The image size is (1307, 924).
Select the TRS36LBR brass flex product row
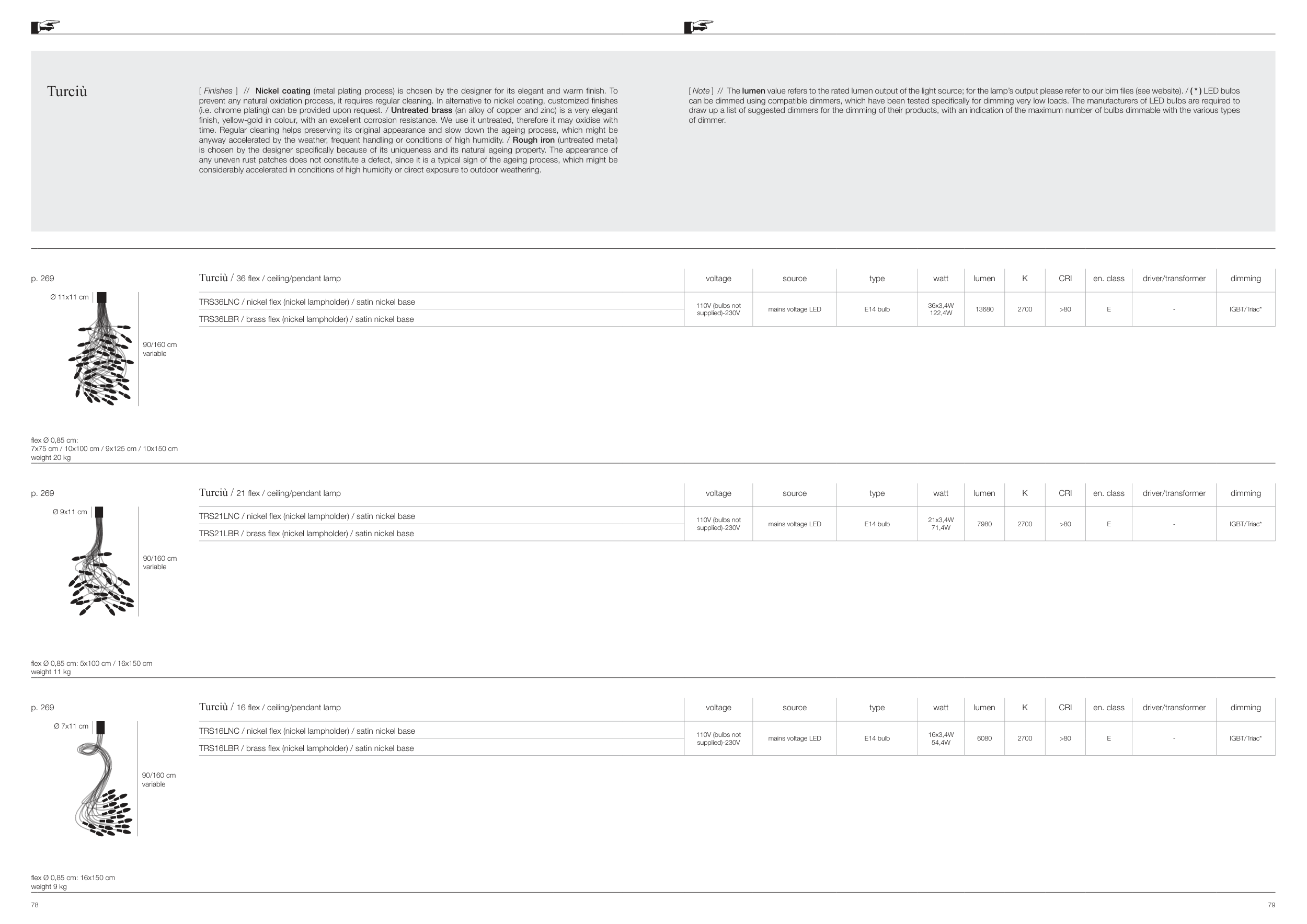[x=306, y=319]
